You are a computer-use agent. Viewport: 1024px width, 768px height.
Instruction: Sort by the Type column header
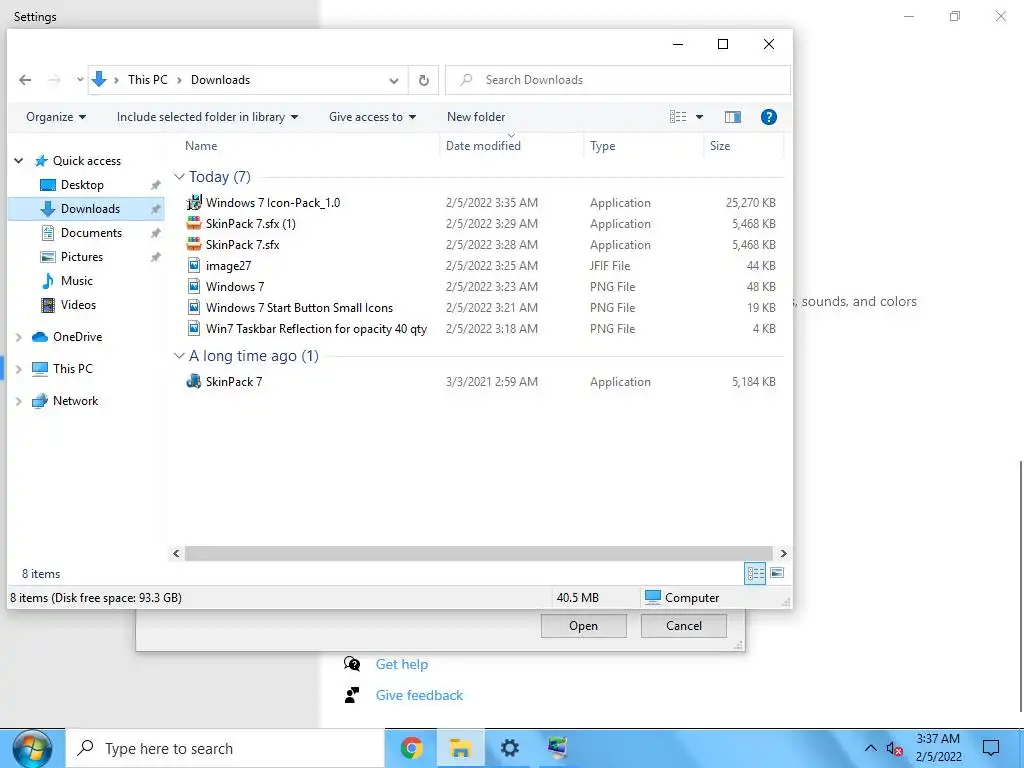pos(603,146)
